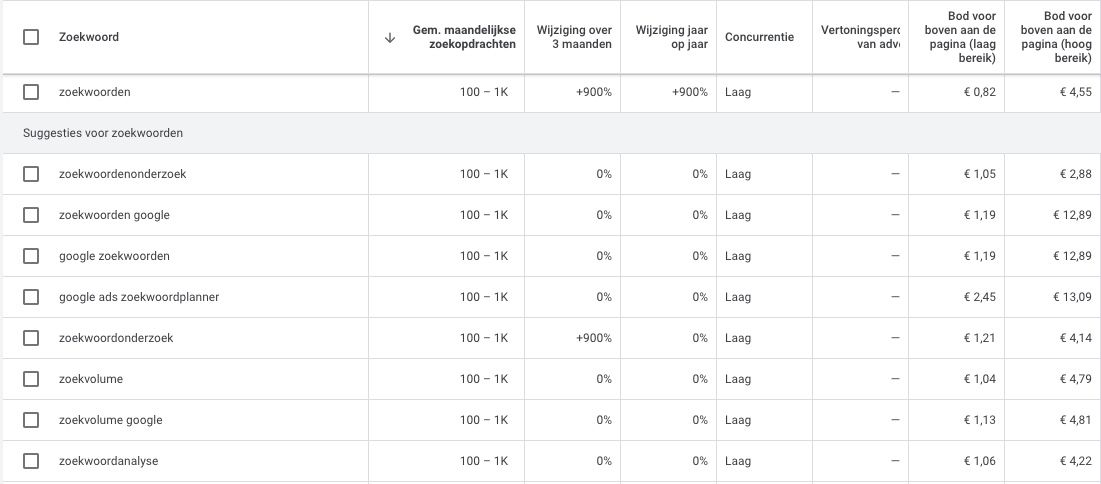Sort by the 'Zoekwoord' column header

[x=89, y=37]
